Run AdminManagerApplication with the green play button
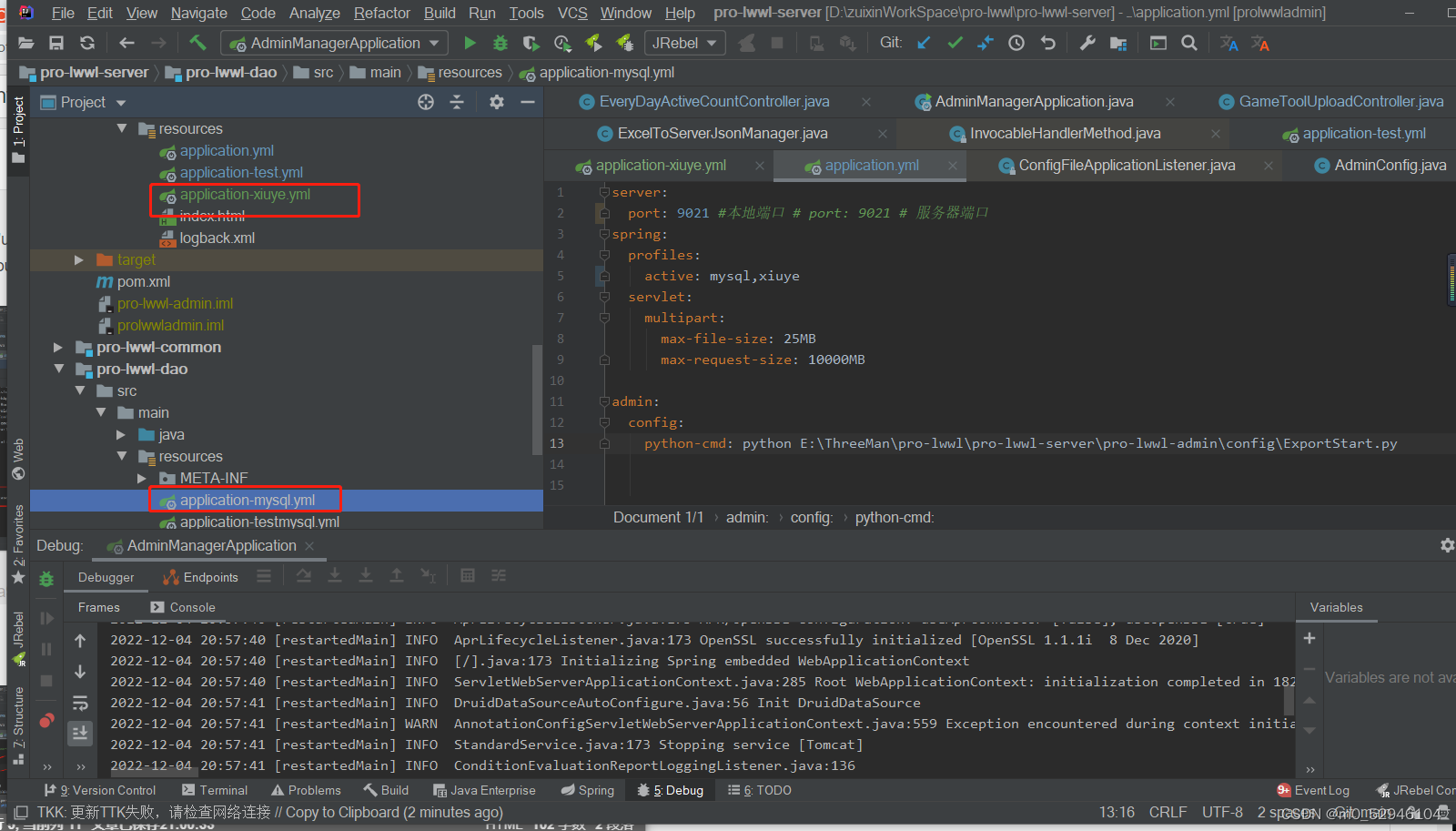Viewport: 1456px width, 831px height. tap(470, 43)
